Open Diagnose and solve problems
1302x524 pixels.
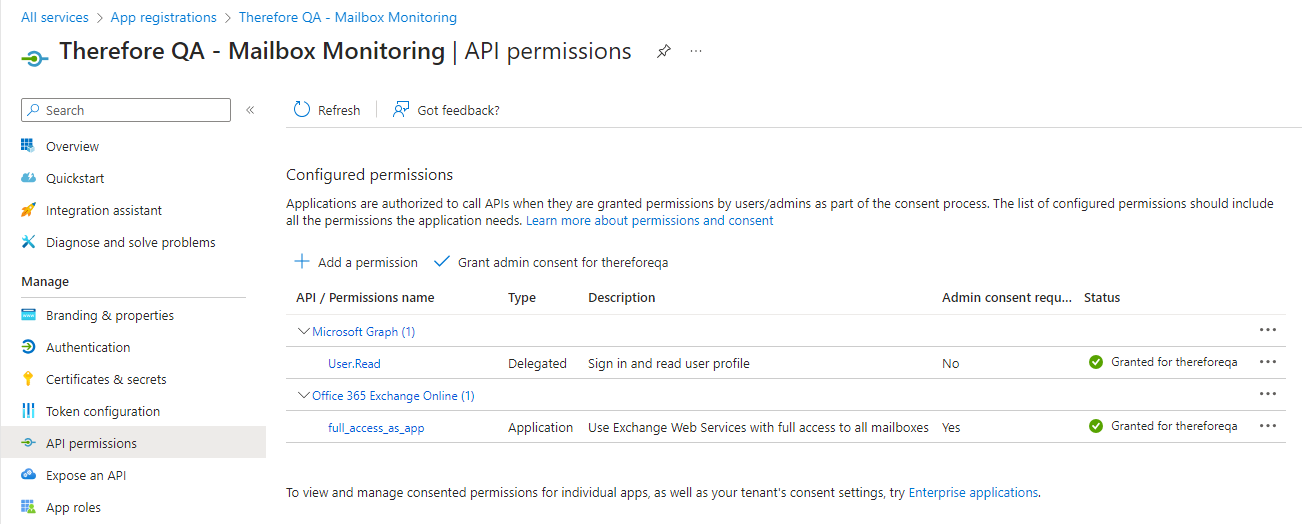131,242
